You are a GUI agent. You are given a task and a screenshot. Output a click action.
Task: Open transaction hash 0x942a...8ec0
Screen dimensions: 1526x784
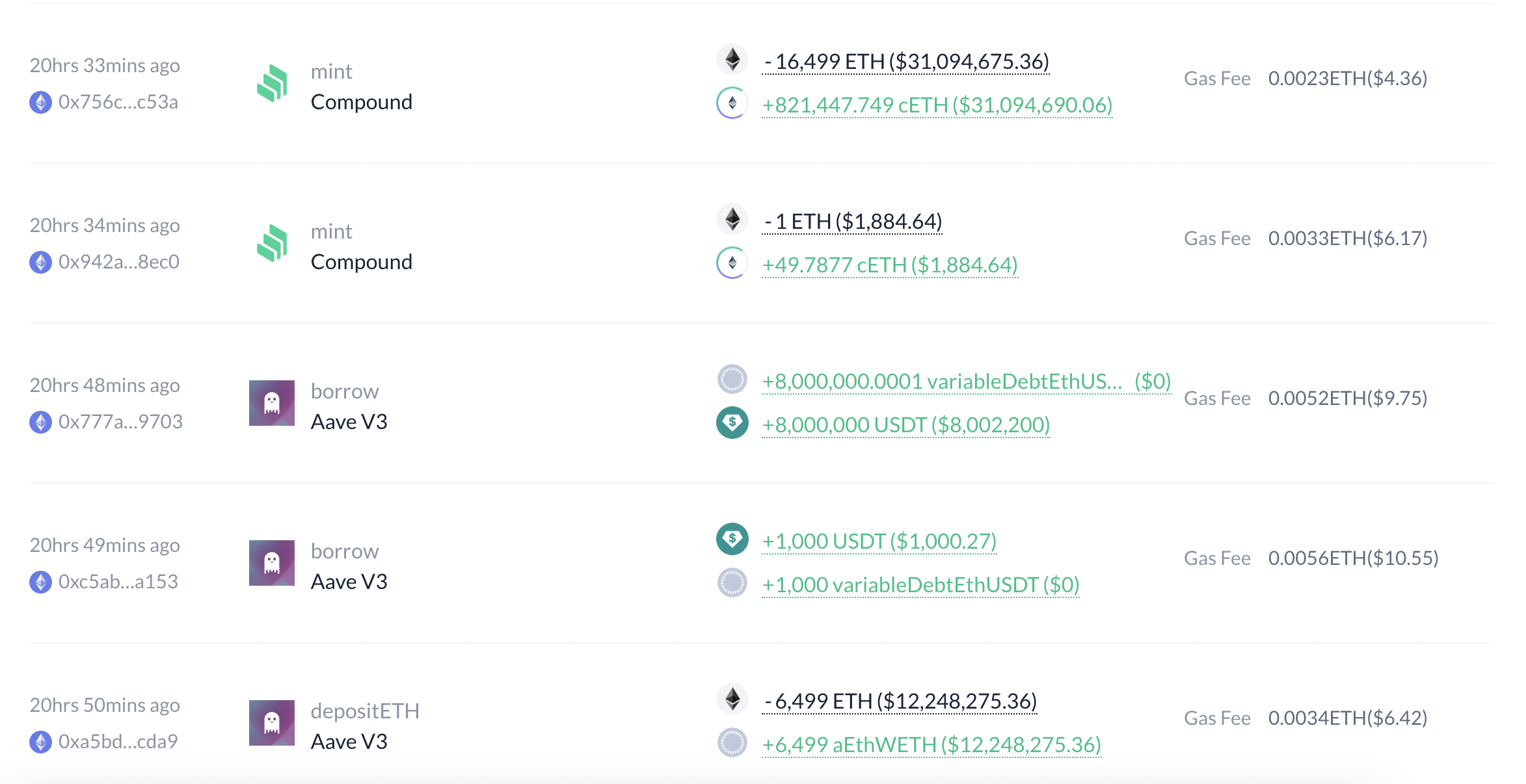(119, 262)
